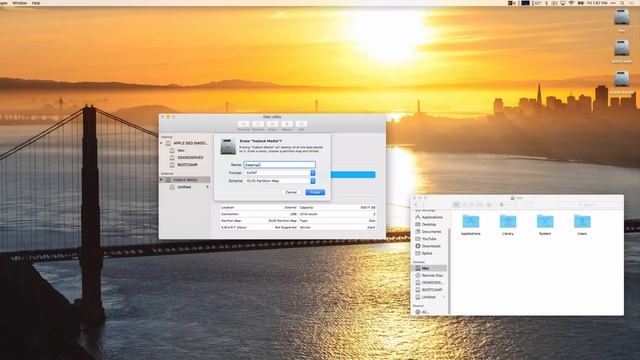Click the Finder search field
Image resolution: width=640 pixels, height=360 pixels.
588,204
